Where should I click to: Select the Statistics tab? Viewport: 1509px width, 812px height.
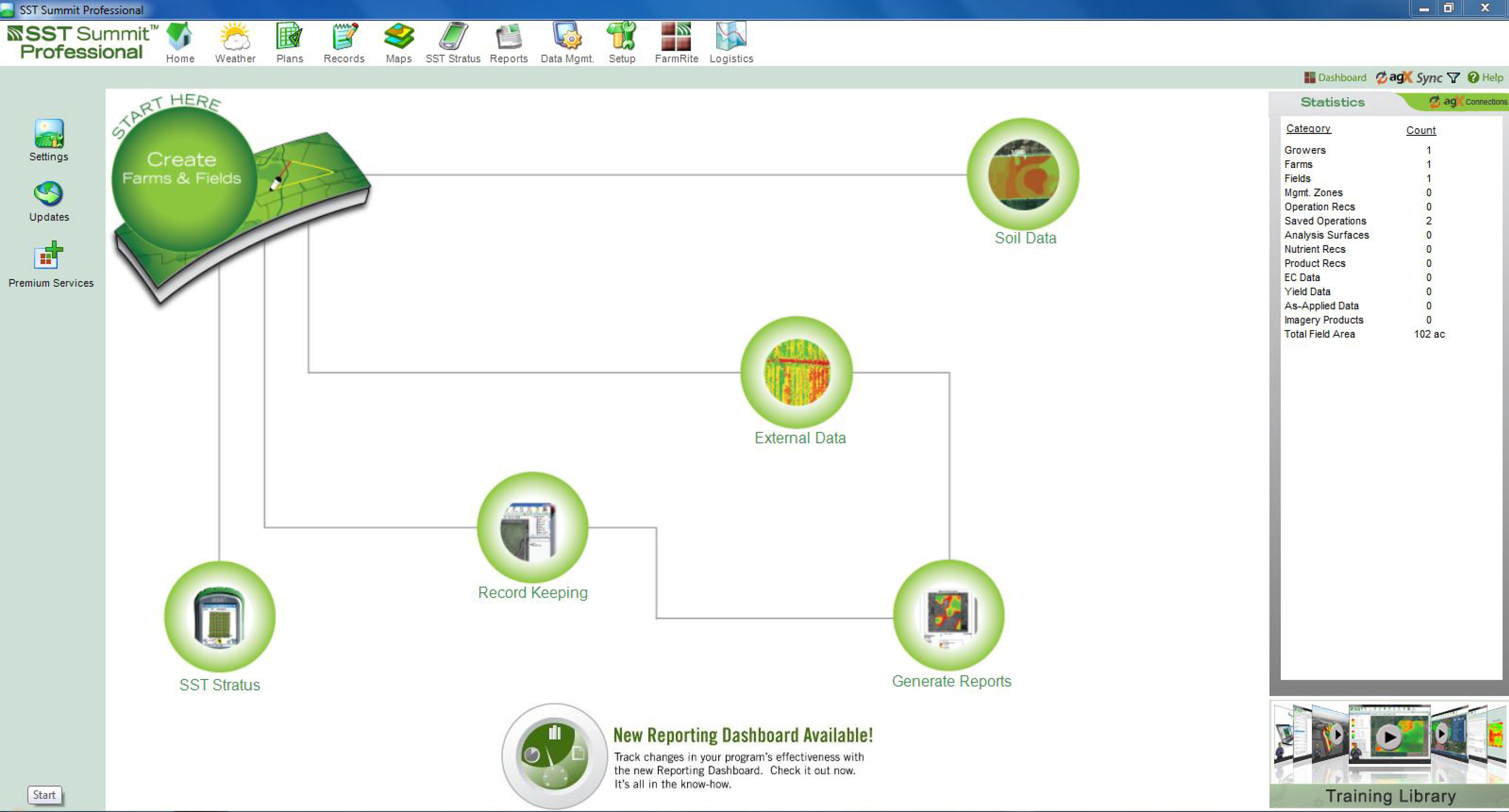[1333, 102]
